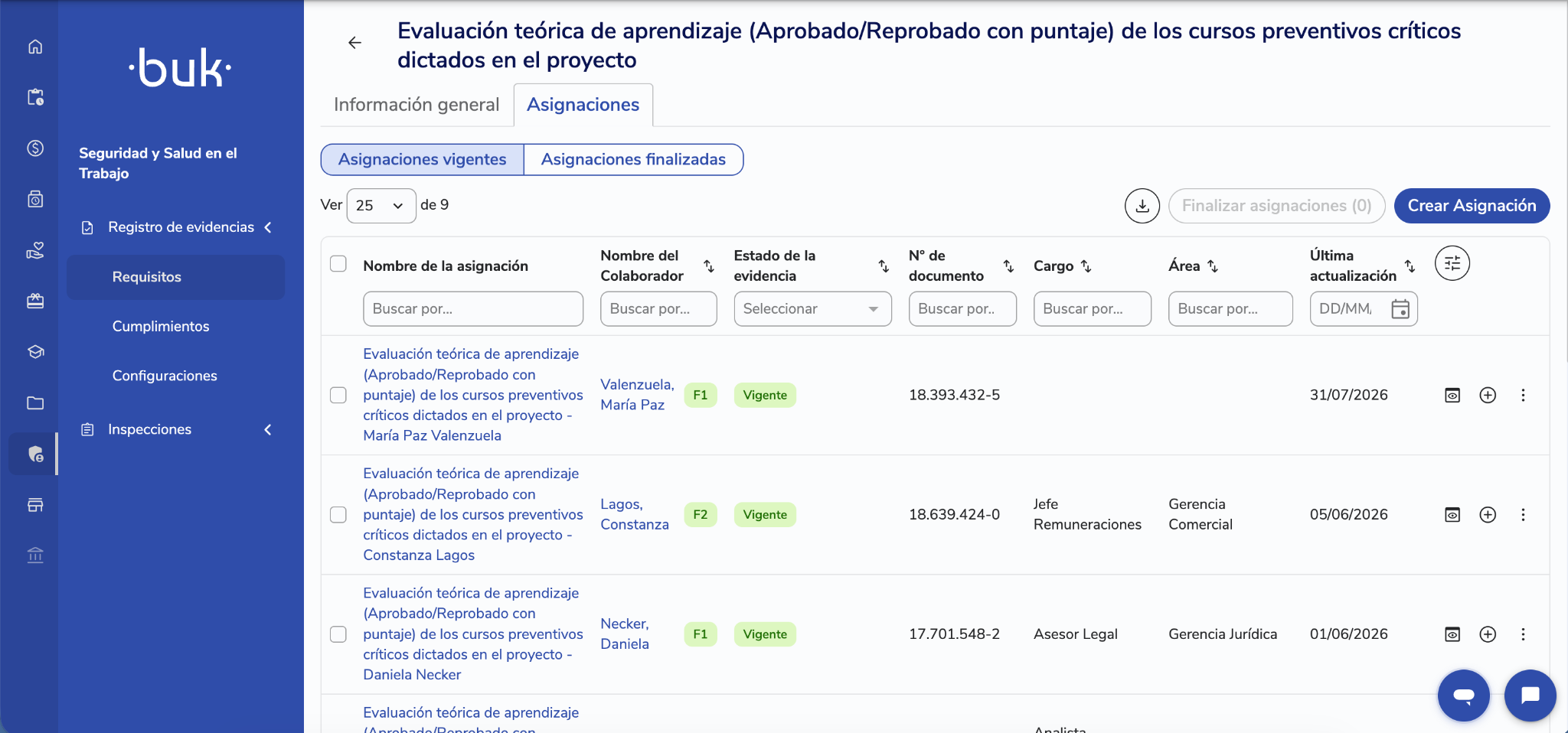The height and width of the screenshot is (733, 1568).
Task: Check the Daniela Necker assignment row
Action: [x=338, y=634]
